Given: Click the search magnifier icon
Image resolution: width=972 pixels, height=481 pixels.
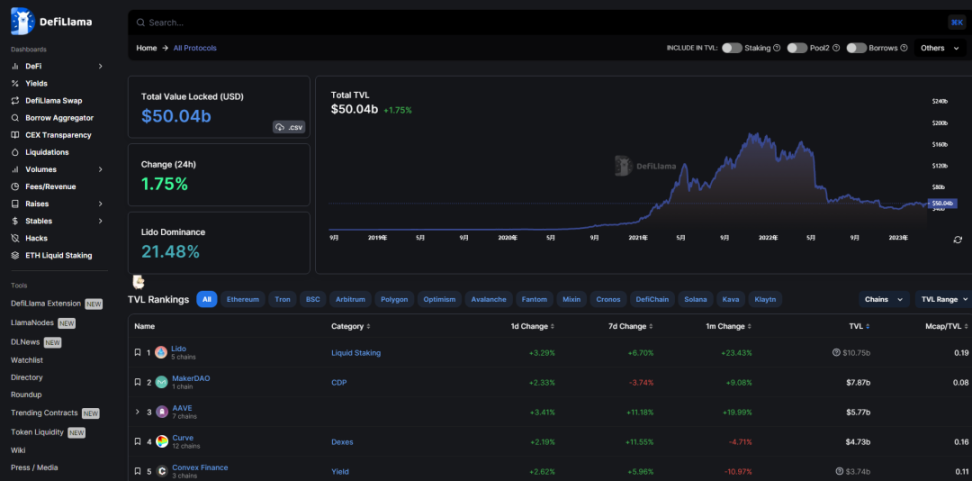Looking at the screenshot, I should 141,23.
